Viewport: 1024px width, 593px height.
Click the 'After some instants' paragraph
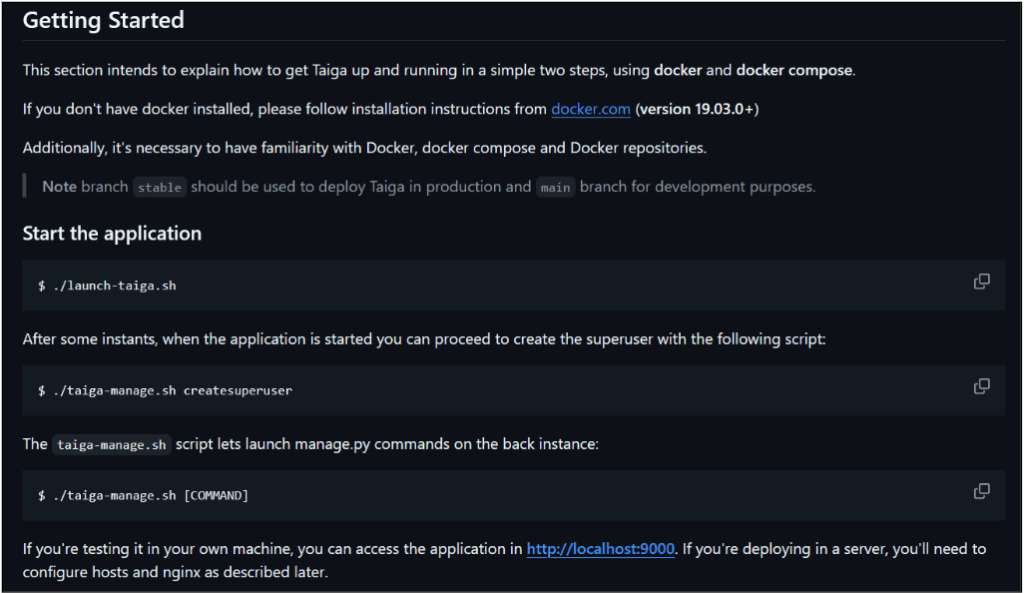click(x=424, y=339)
